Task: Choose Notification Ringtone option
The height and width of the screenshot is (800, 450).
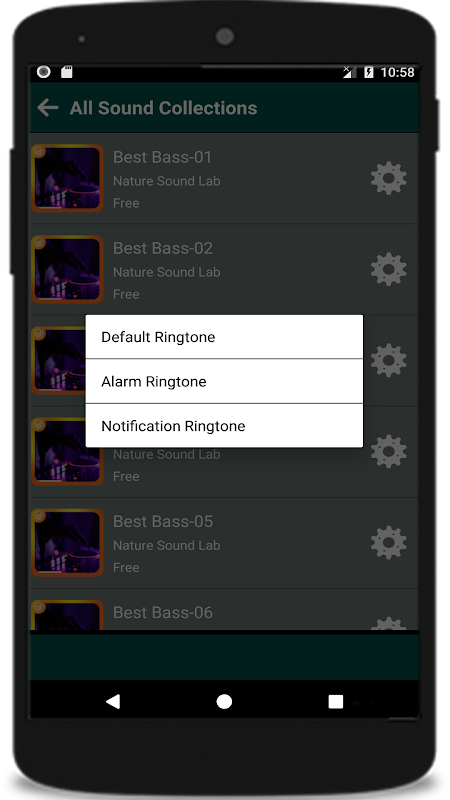Action: coord(224,426)
